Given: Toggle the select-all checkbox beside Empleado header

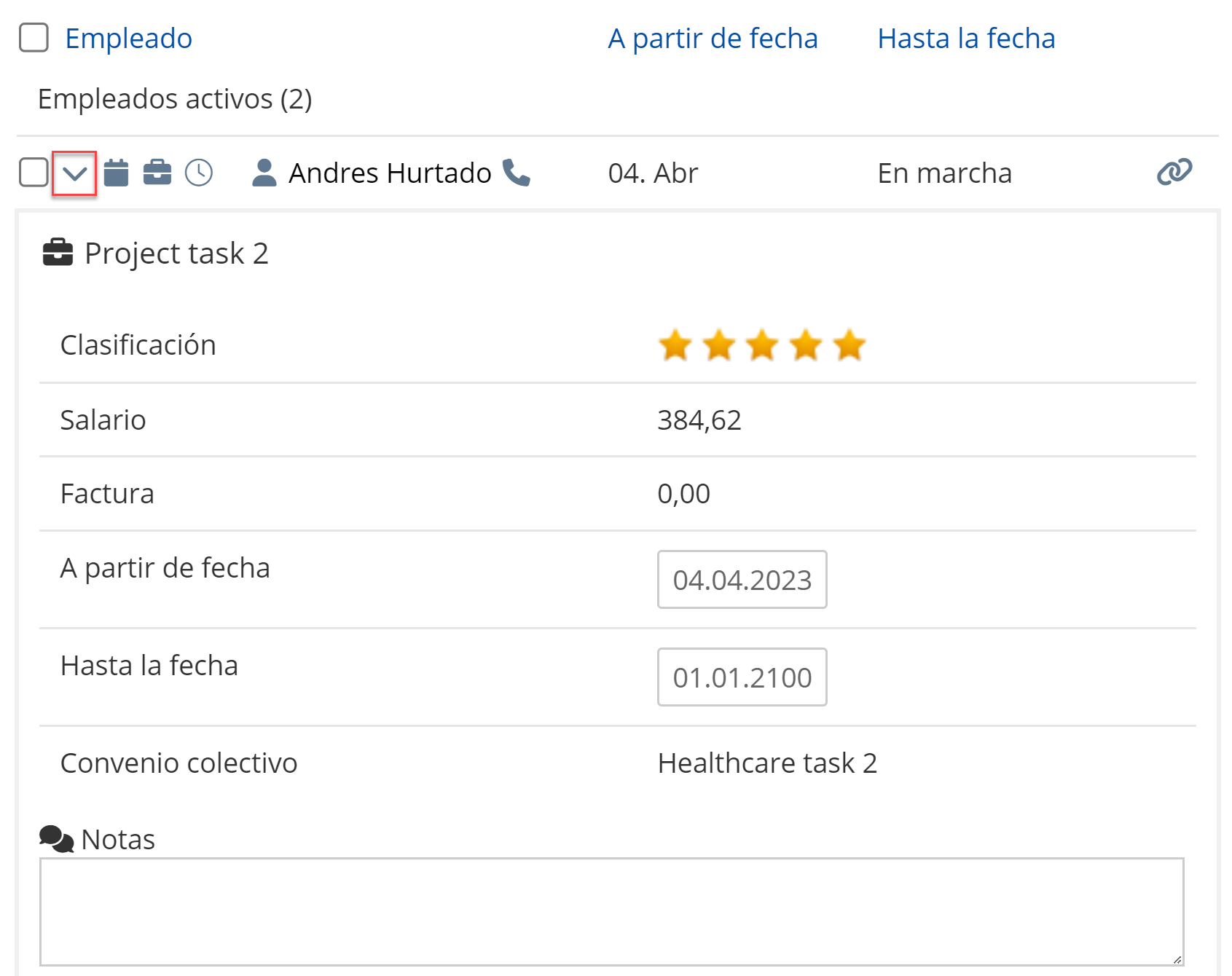Looking at the screenshot, I should [34, 38].
